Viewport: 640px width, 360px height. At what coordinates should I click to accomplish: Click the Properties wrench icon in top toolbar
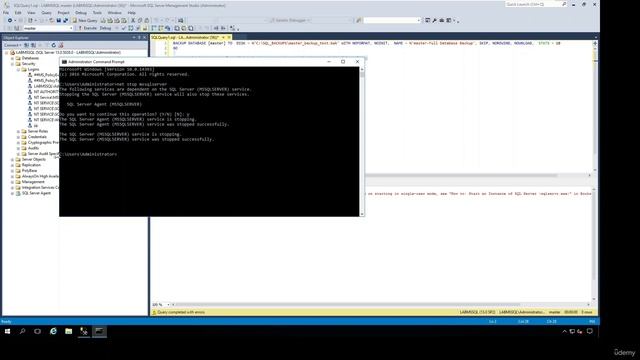pyautogui.click(x=434, y=20)
